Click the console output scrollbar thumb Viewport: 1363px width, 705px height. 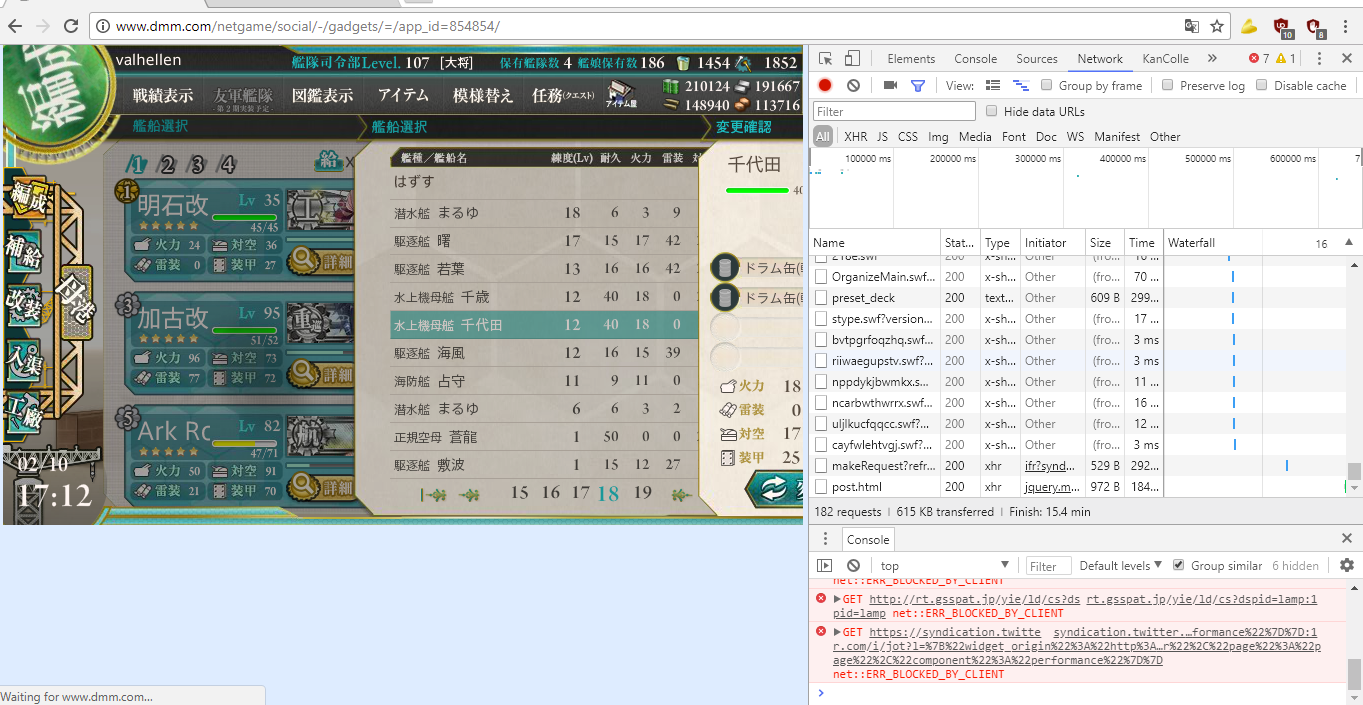tap(1354, 675)
